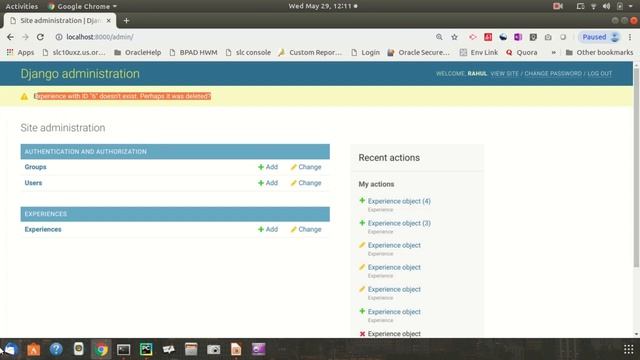Select the Site administration browser tab

pos(60,20)
